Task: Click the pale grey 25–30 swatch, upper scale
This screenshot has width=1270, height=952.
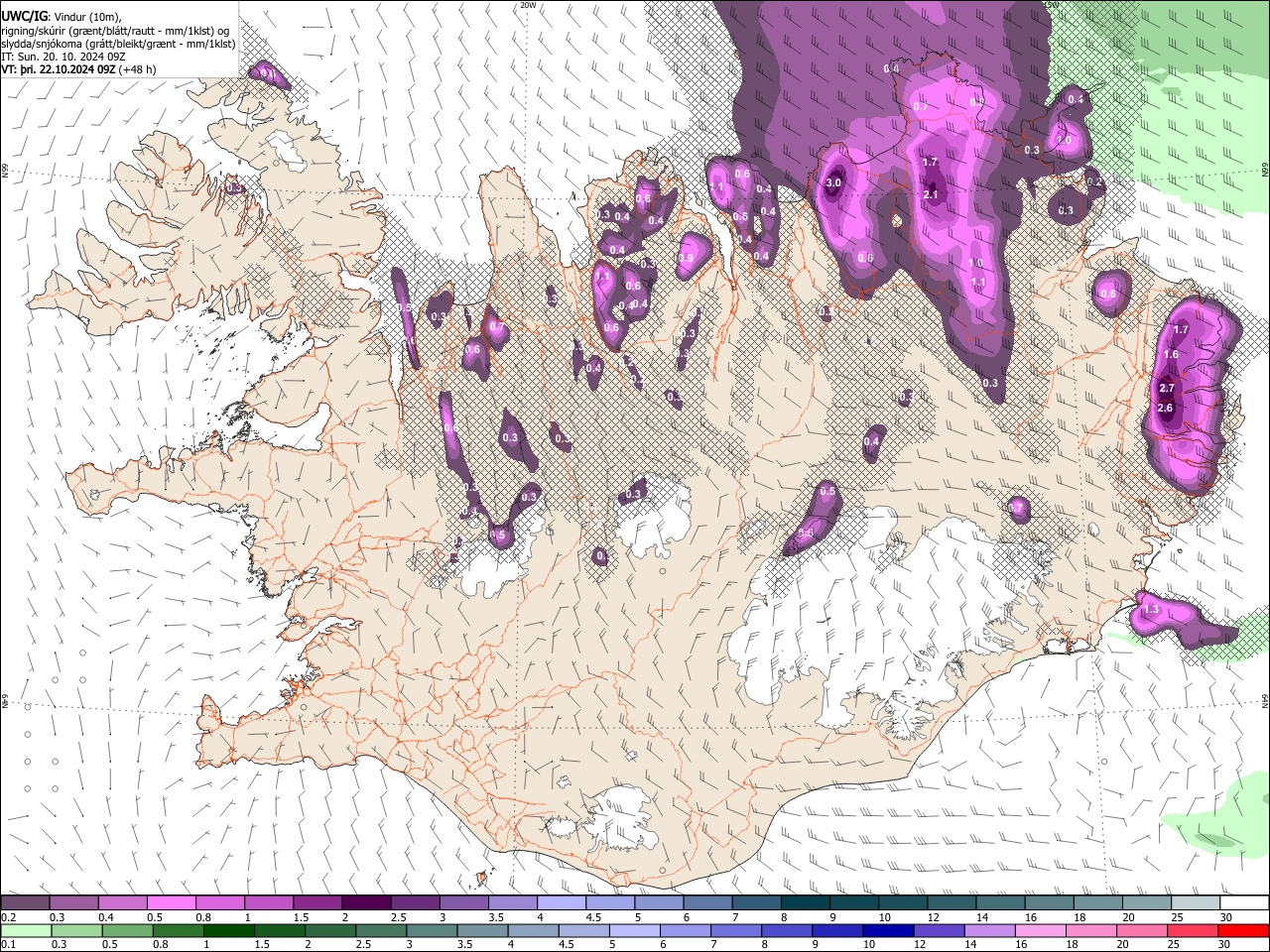Action: click(x=1196, y=903)
